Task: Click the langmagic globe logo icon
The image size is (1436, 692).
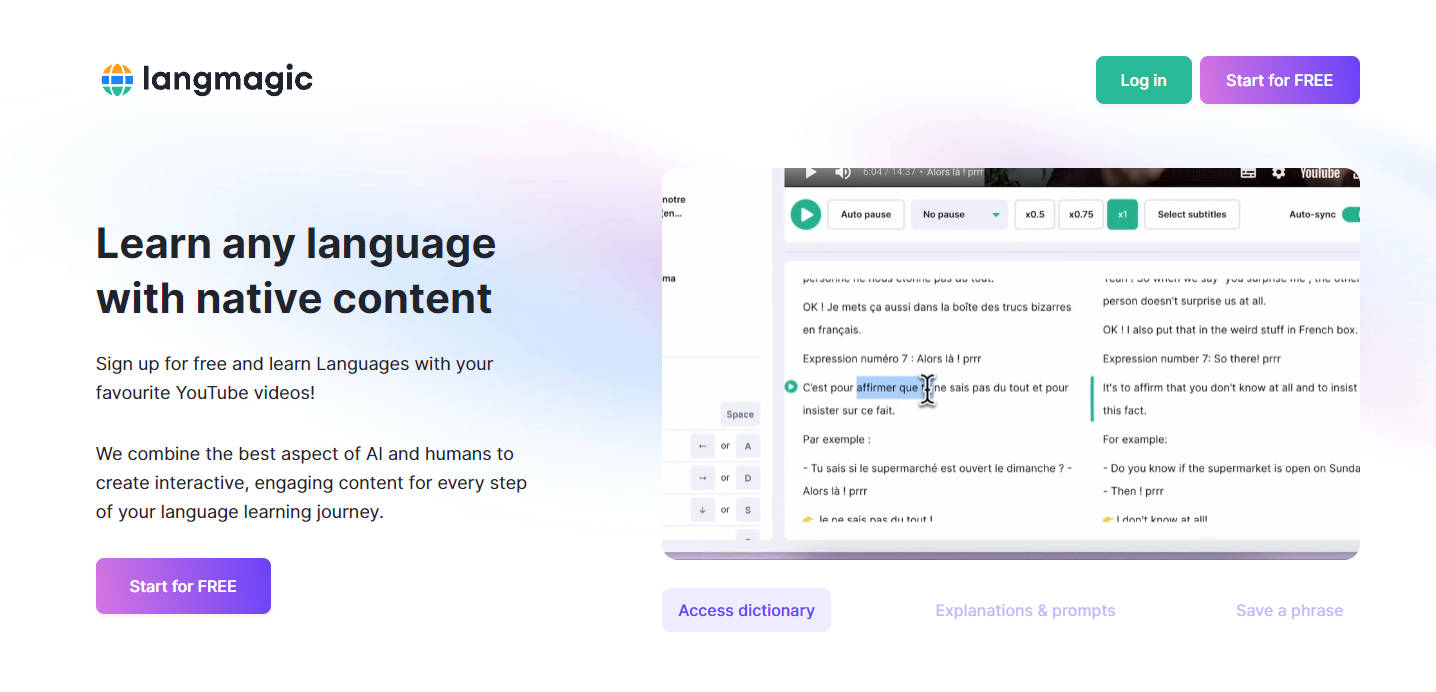Action: pos(117,79)
